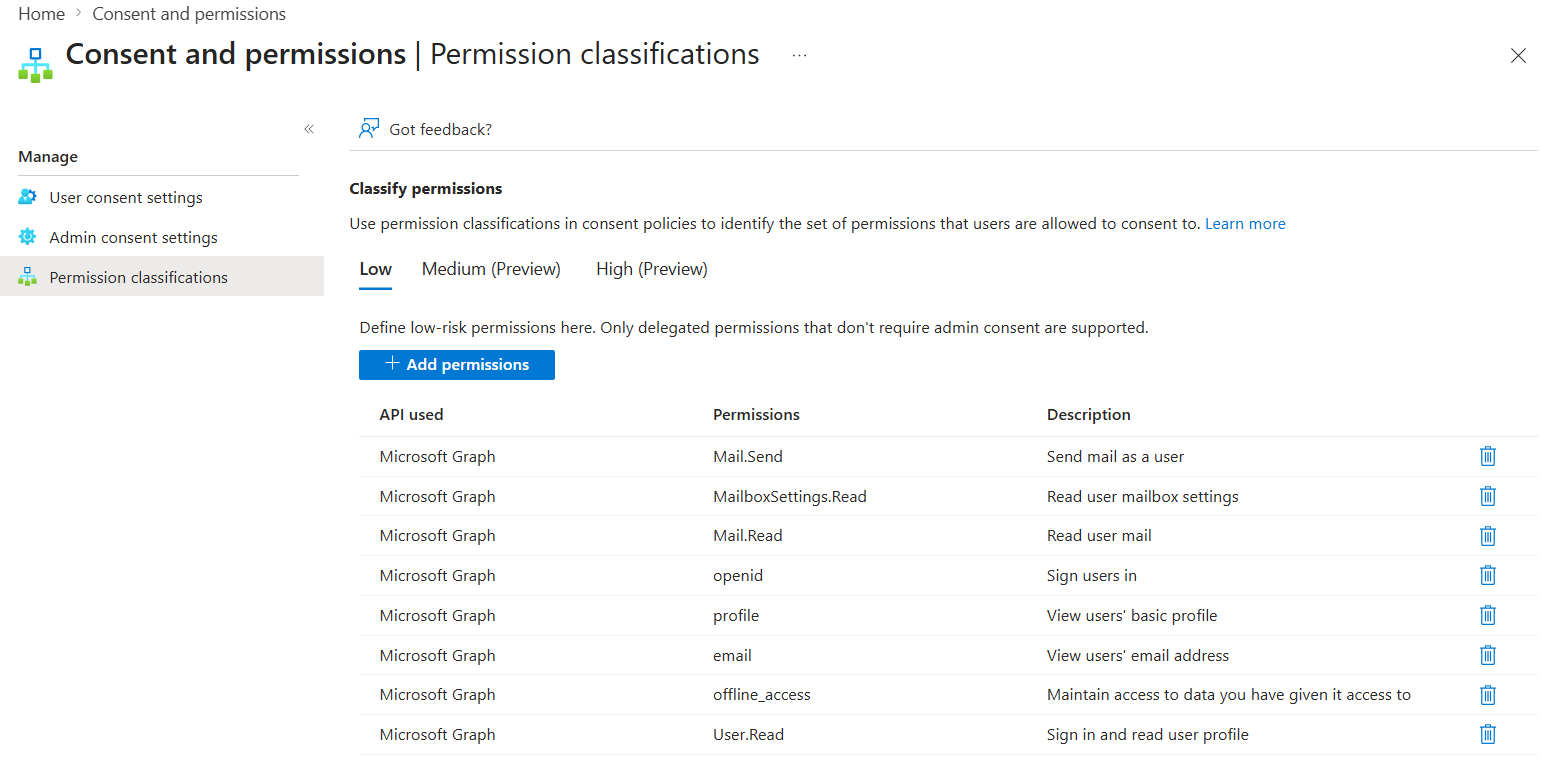Remove the MailboxSettings.Read classification

pyautogui.click(x=1487, y=495)
